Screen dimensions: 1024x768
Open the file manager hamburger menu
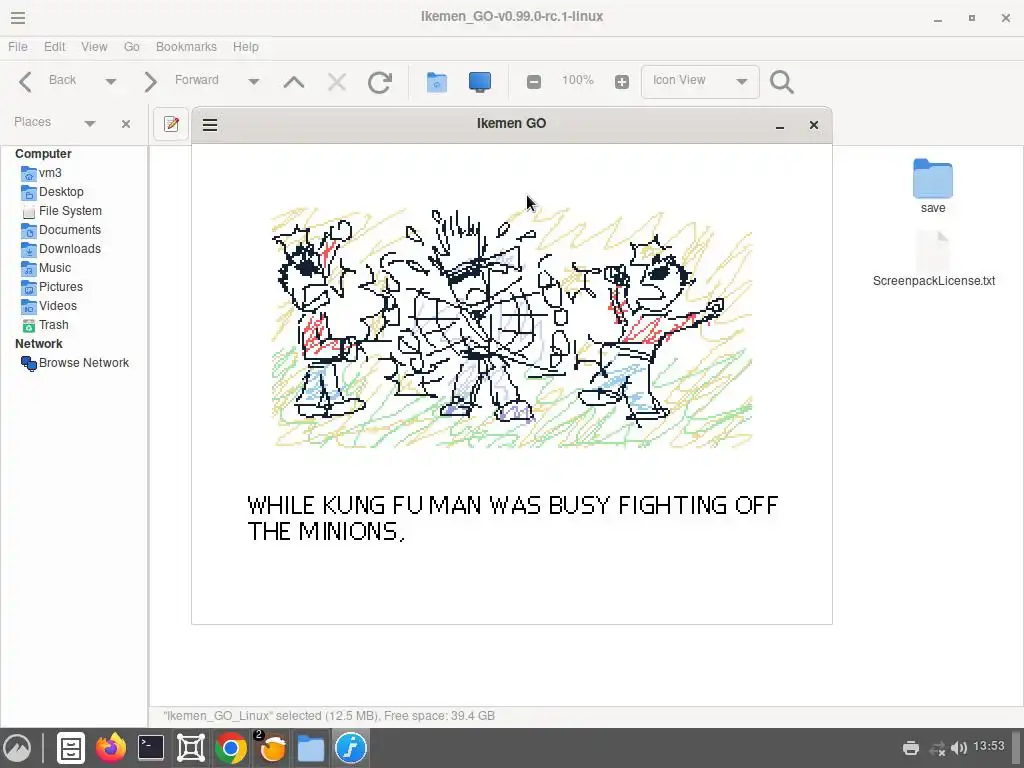coord(18,18)
